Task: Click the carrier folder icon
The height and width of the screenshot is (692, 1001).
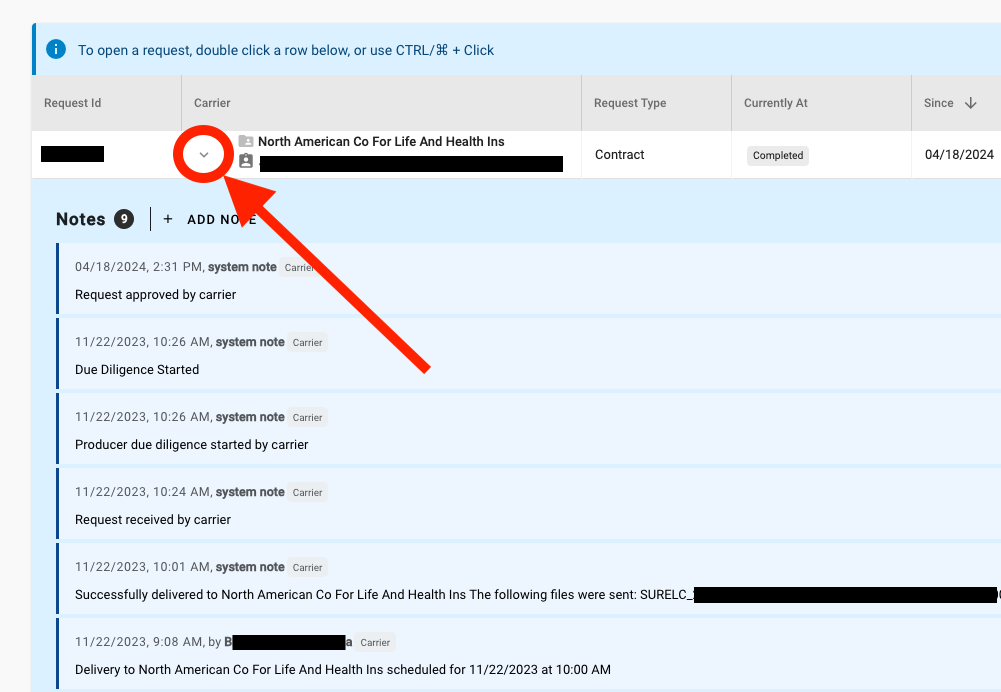Action: click(246, 141)
